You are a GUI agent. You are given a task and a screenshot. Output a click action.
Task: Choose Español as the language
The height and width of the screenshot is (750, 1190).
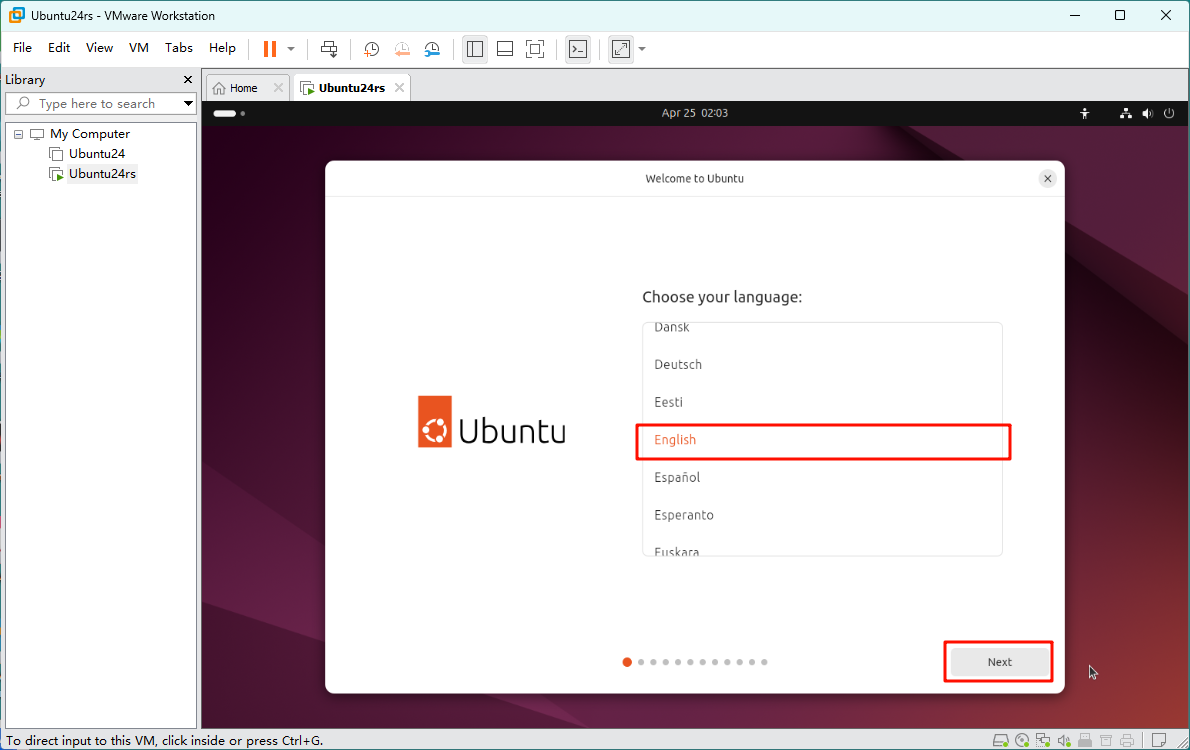pyautogui.click(x=822, y=477)
